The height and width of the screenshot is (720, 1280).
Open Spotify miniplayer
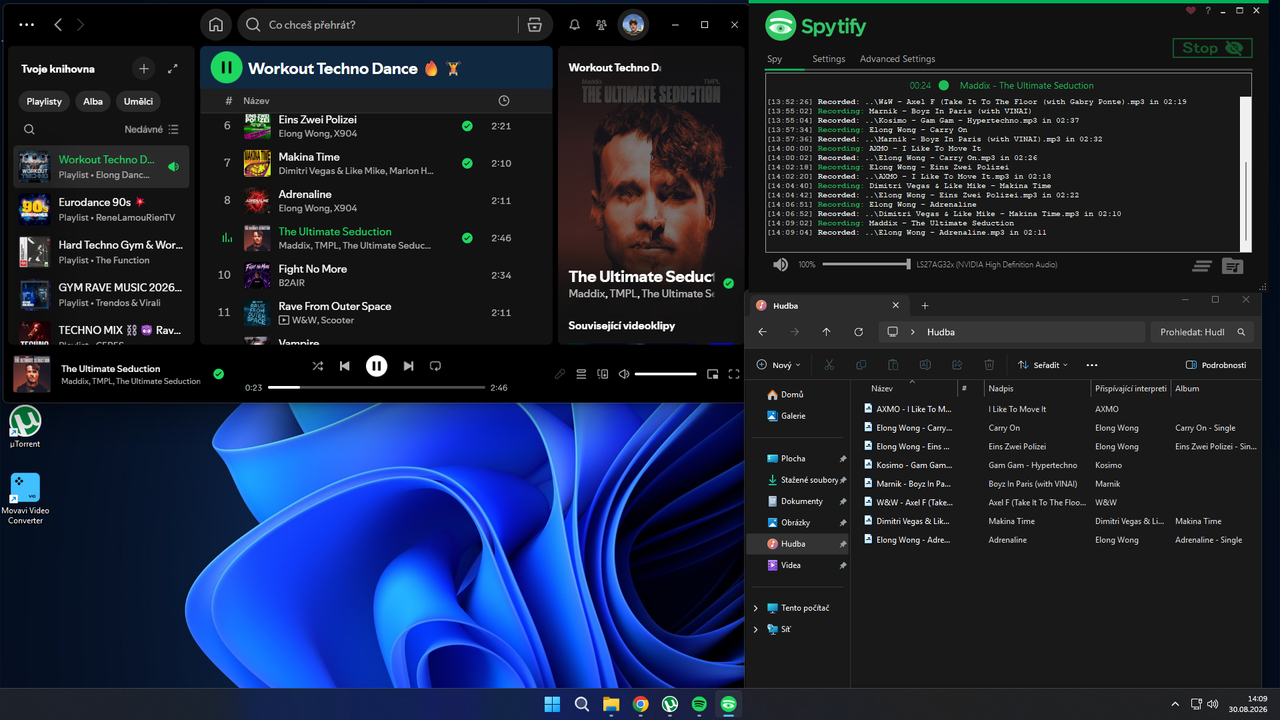tap(712, 374)
